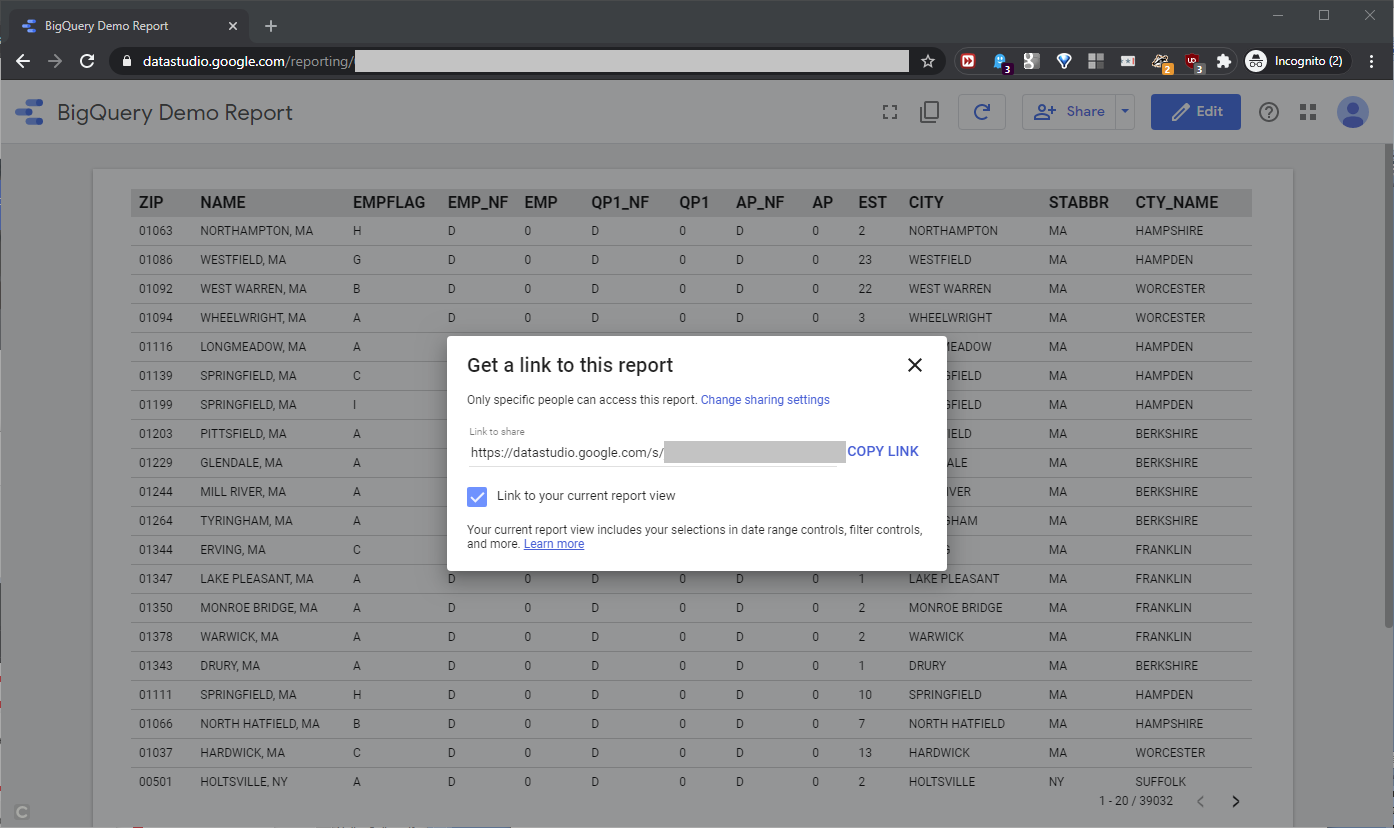The width and height of the screenshot is (1394, 828).
Task: Open the Extensions puzzle menu
Action: pyautogui.click(x=1223, y=61)
